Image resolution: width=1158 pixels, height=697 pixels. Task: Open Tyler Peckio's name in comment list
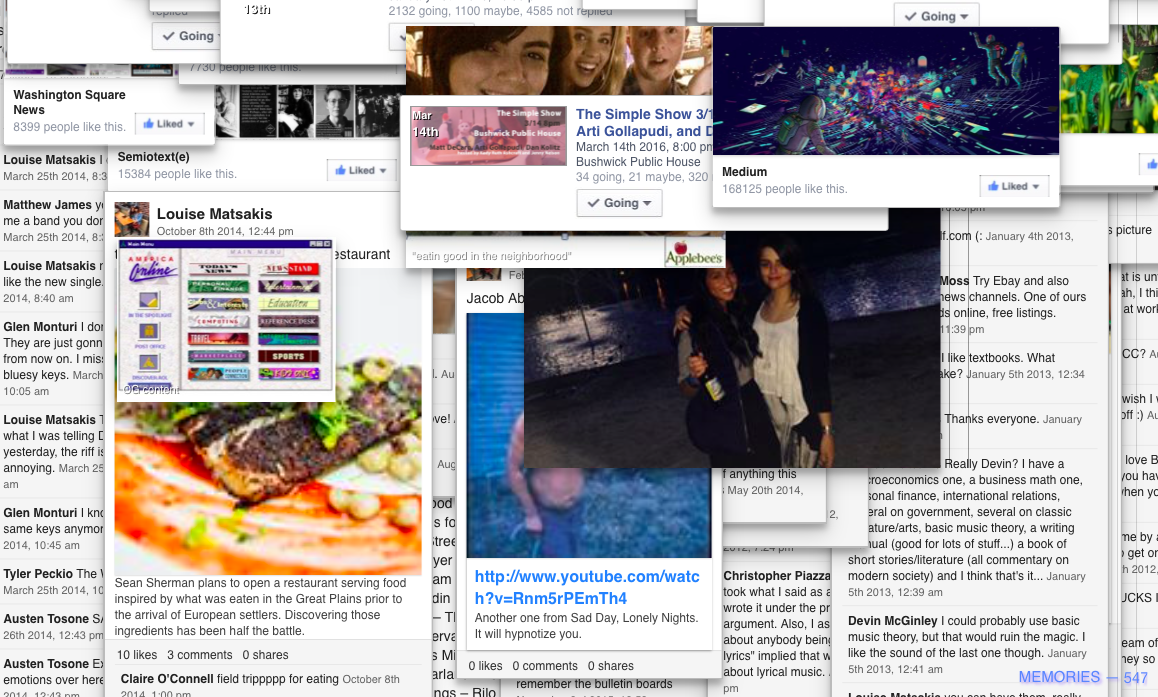point(38,574)
